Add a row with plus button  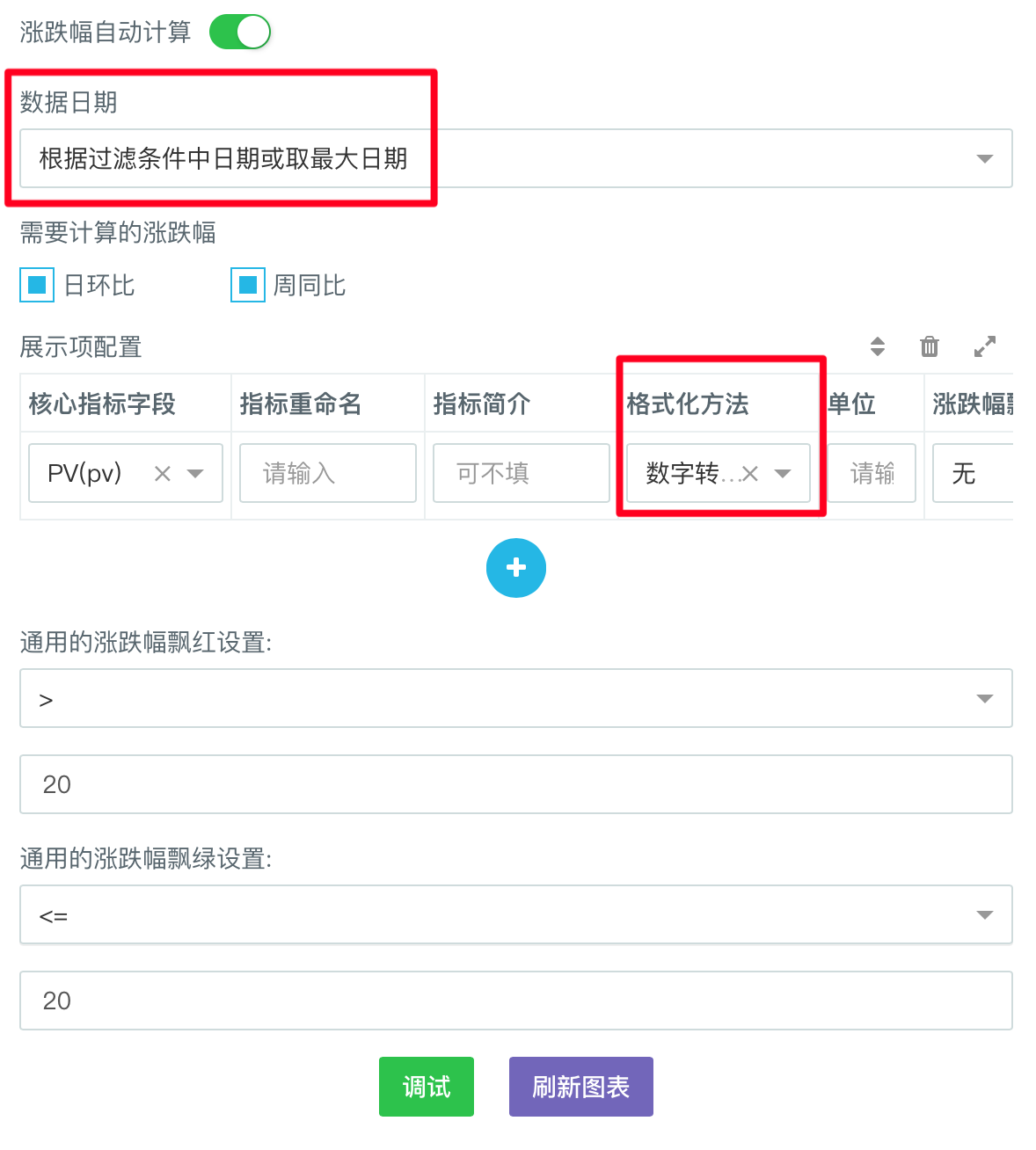516,568
